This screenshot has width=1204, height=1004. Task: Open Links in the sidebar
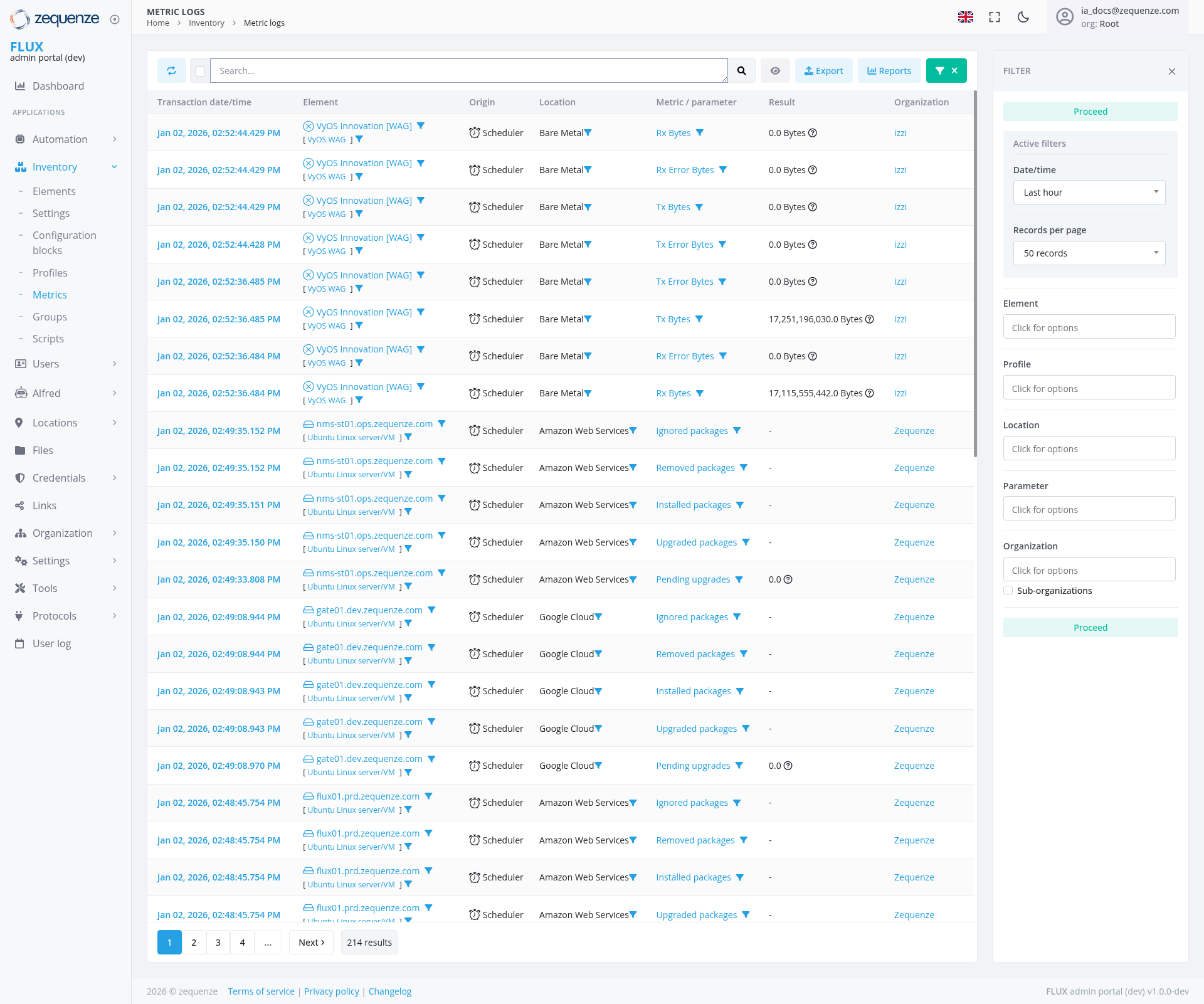point(45,505)
